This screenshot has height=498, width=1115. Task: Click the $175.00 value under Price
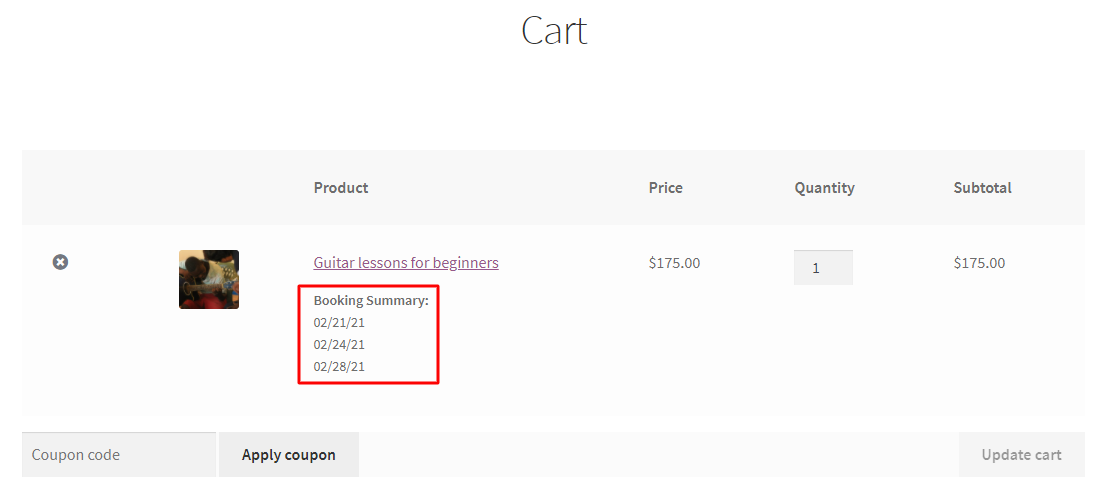click(674, 263)
